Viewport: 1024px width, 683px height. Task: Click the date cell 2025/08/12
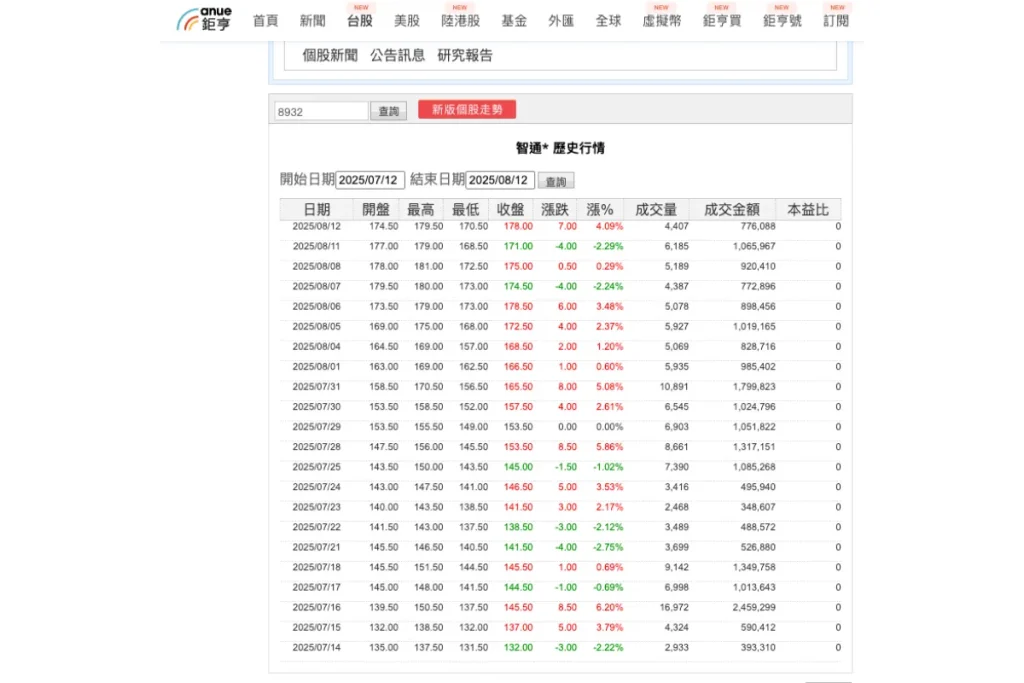[317, 227]
